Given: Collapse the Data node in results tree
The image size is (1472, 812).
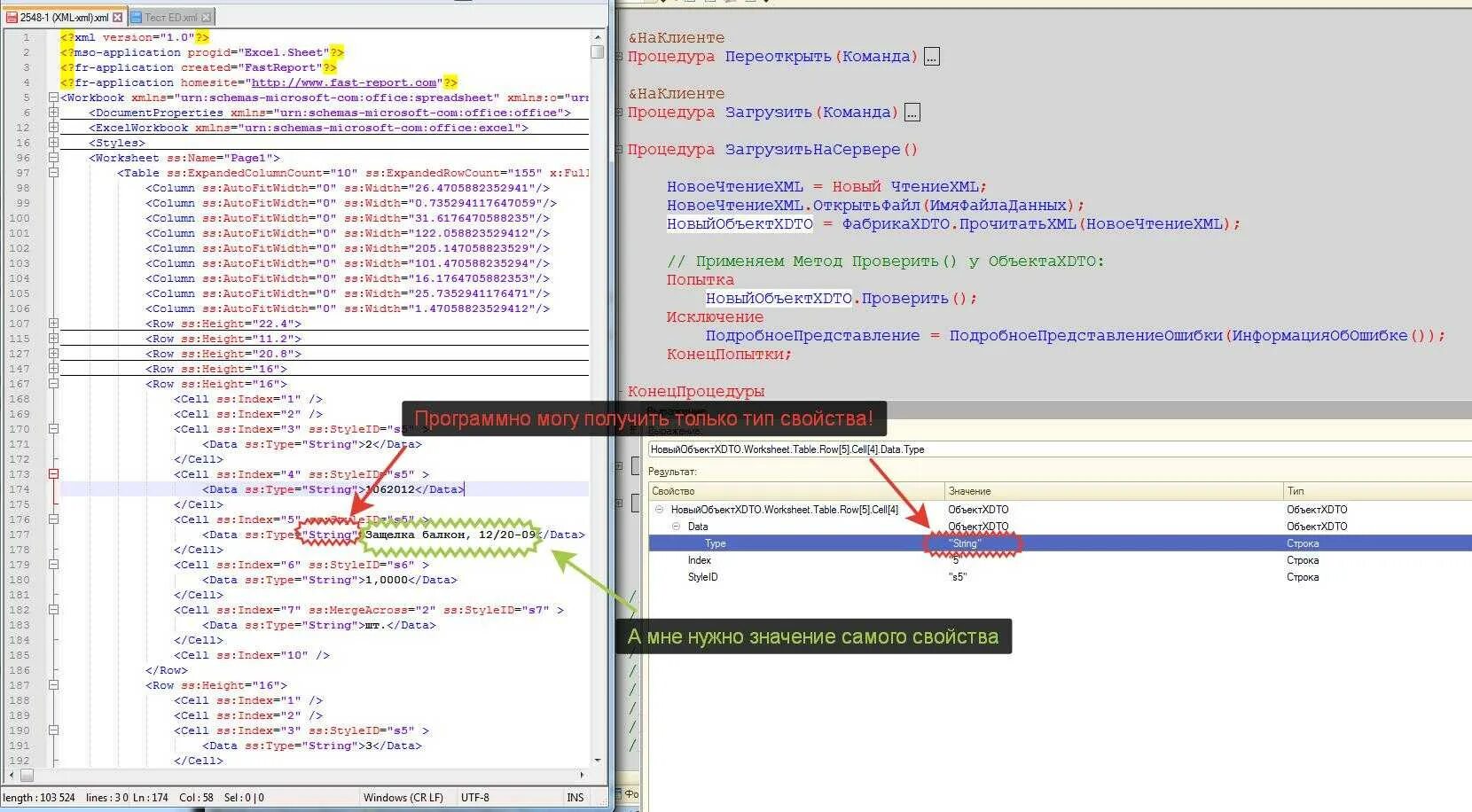Looking at the screenshot, I should [x=676, y=527].
